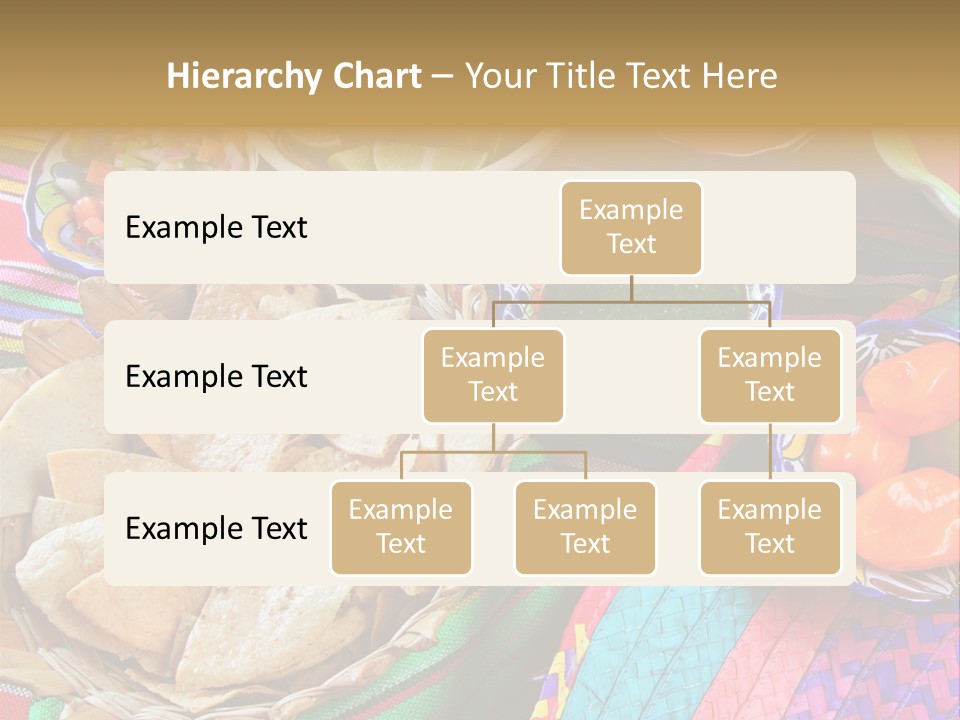960x720 pixels.
Task: Select the rightmost box in the bottom level
Action: (770, 527)
